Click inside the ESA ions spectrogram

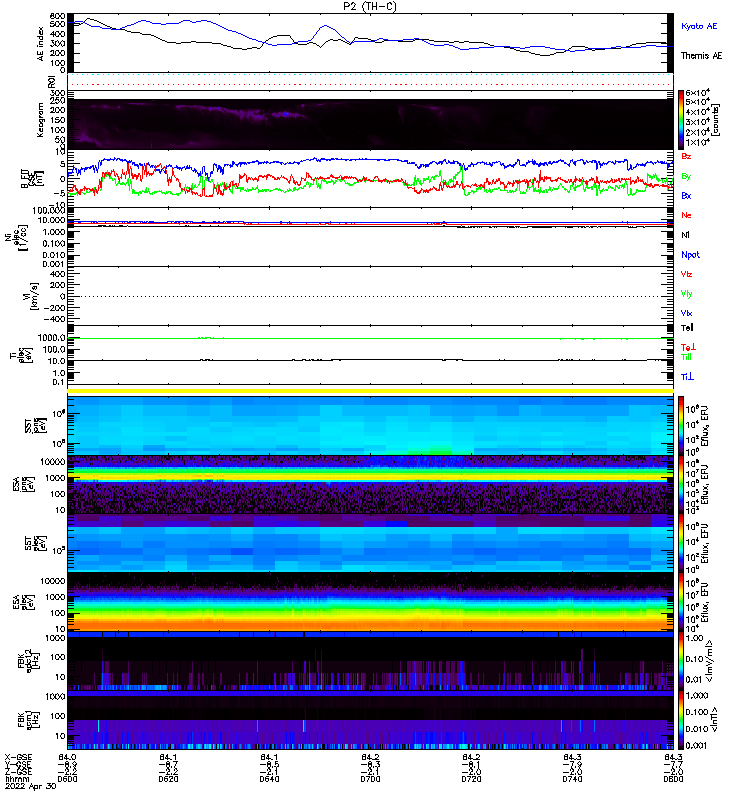[370, 485]
